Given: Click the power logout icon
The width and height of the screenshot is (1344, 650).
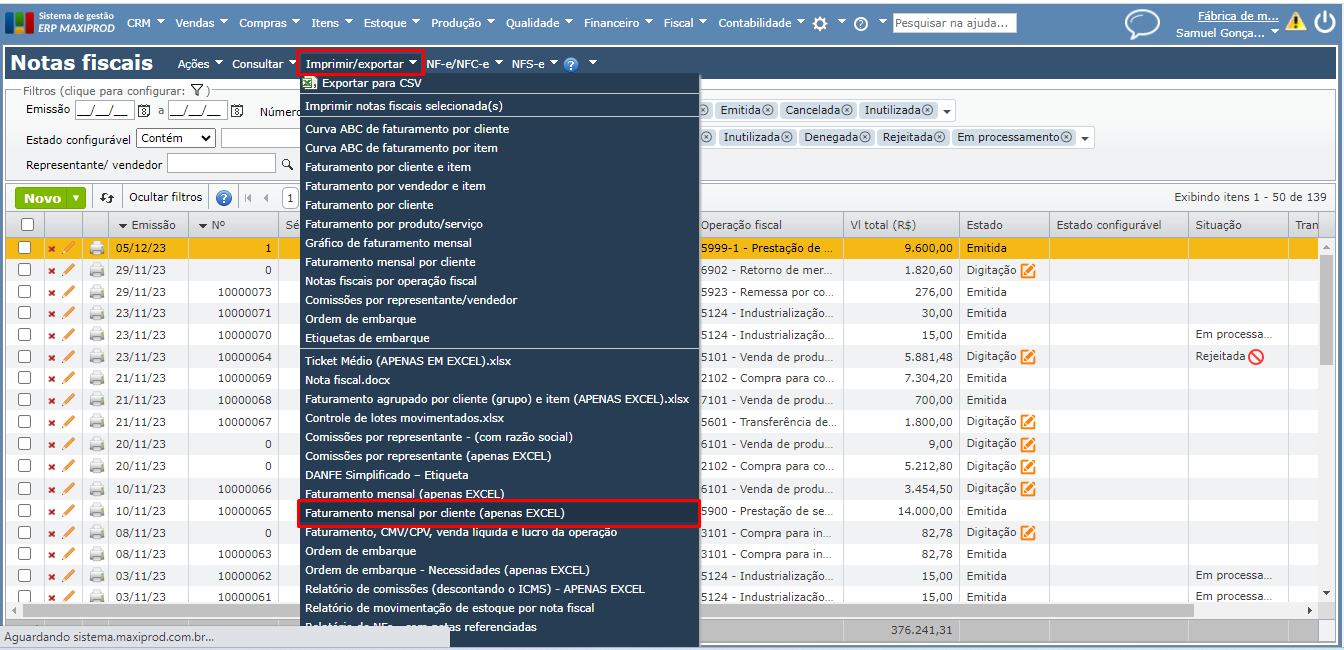Looking at the screenshot, I should [x=1323, y=21].
